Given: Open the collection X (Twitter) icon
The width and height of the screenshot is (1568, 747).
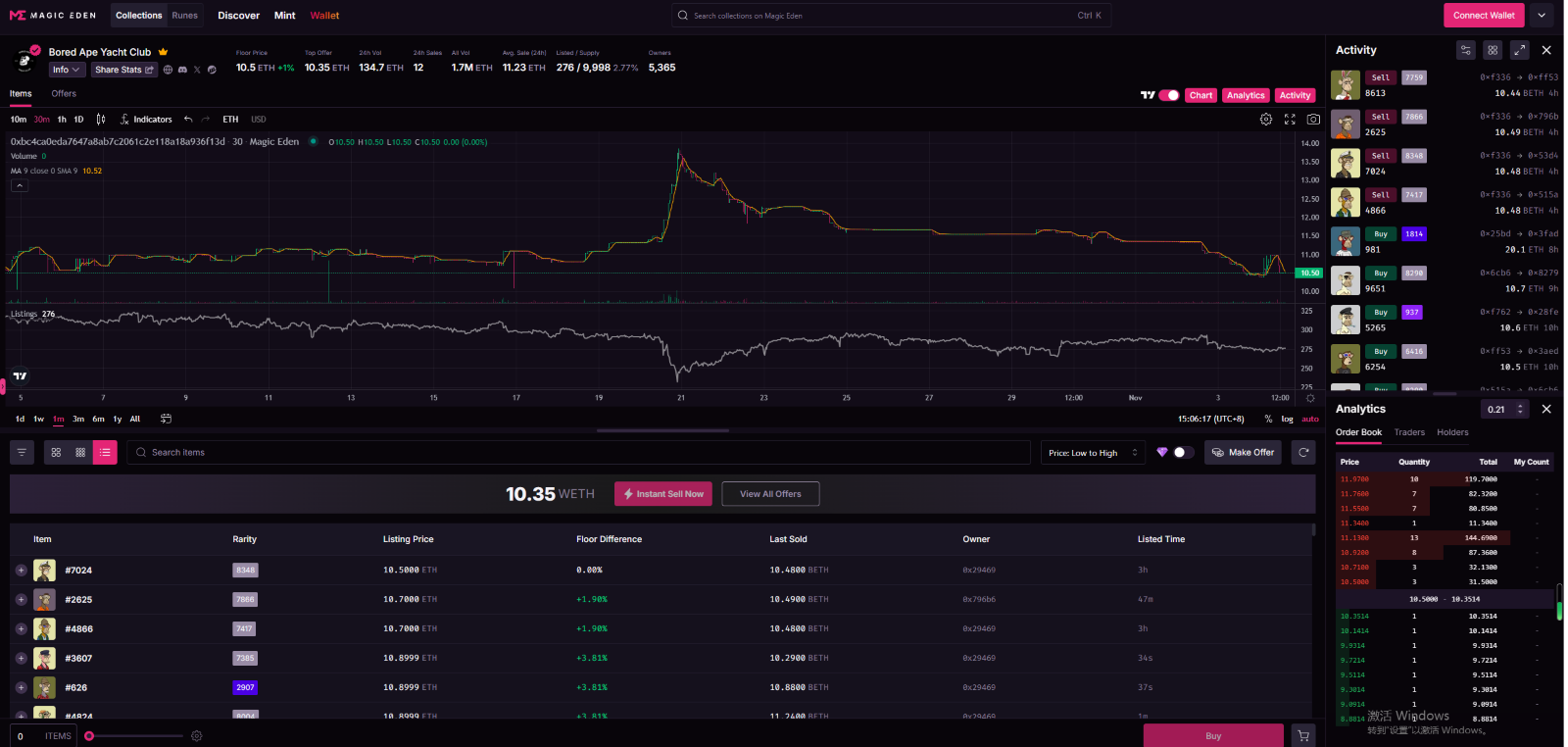Looking at the screenshot, I should click(197, 70).
